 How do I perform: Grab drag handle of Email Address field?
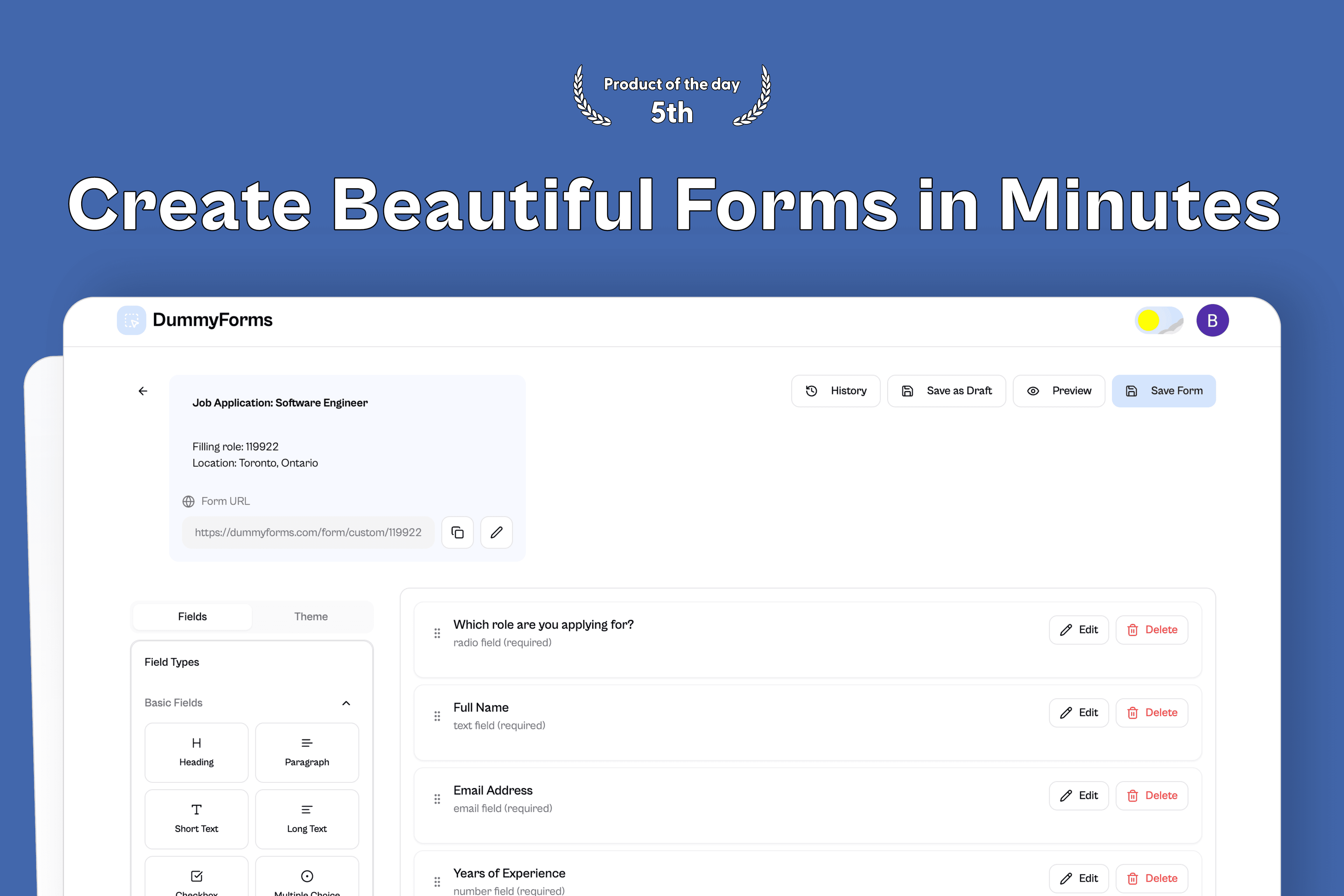[437, 799]
